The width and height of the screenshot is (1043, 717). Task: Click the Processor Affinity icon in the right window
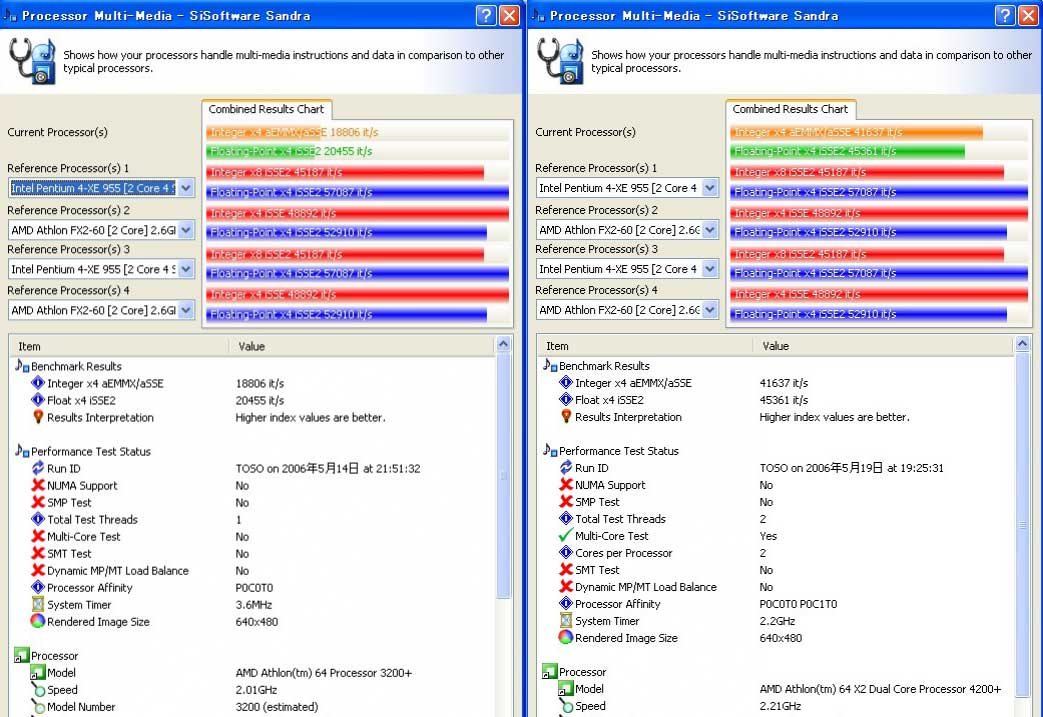pyautogui.click(x=565, y=604)
